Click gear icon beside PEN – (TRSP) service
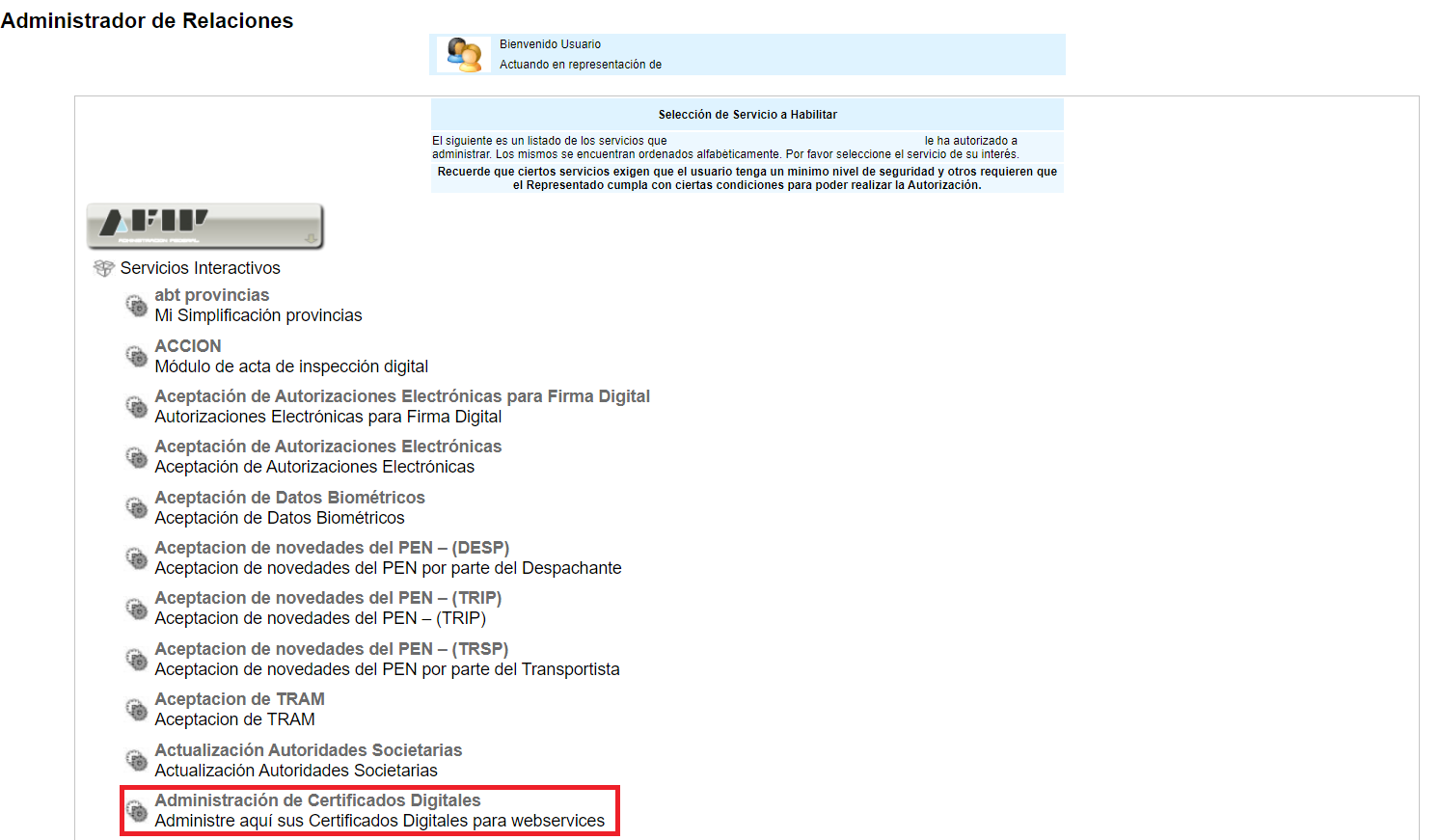Screen dimensions: 1440x840 (x=137, y=659)
